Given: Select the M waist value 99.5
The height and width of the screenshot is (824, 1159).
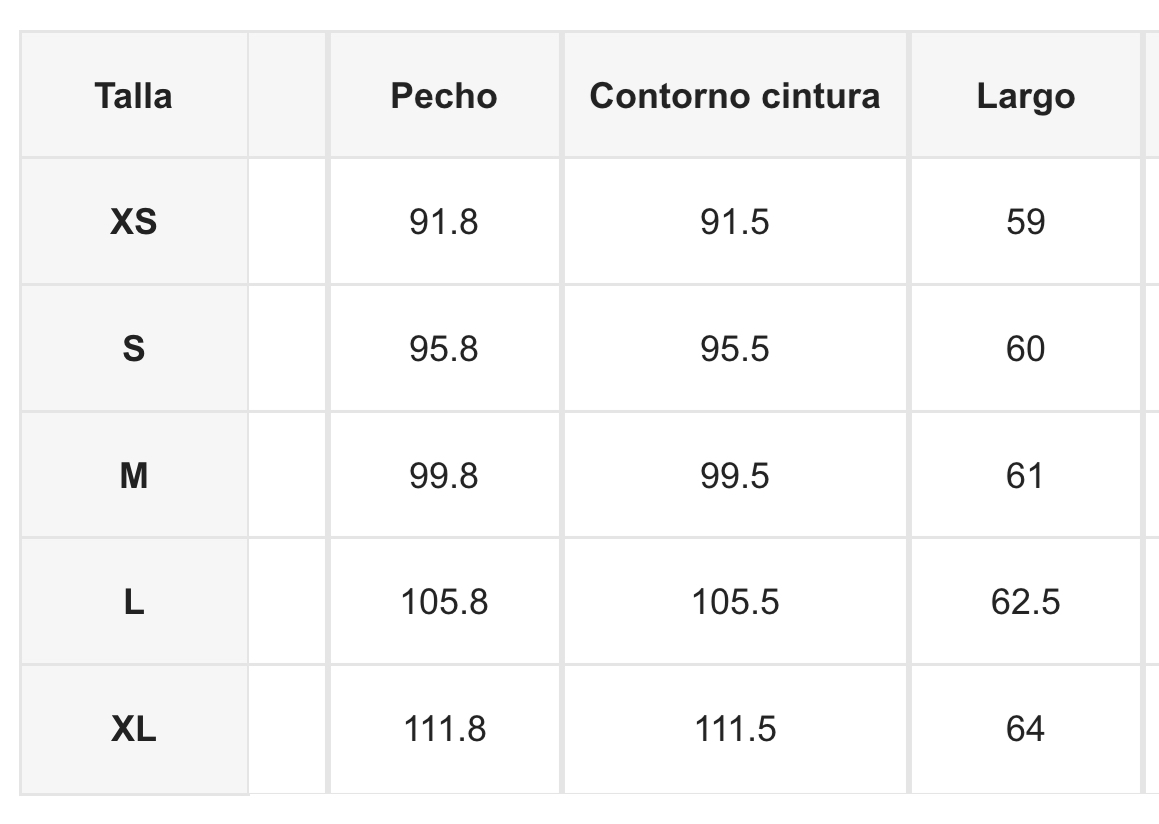Looking at the screenshot, I should [735, 476].
